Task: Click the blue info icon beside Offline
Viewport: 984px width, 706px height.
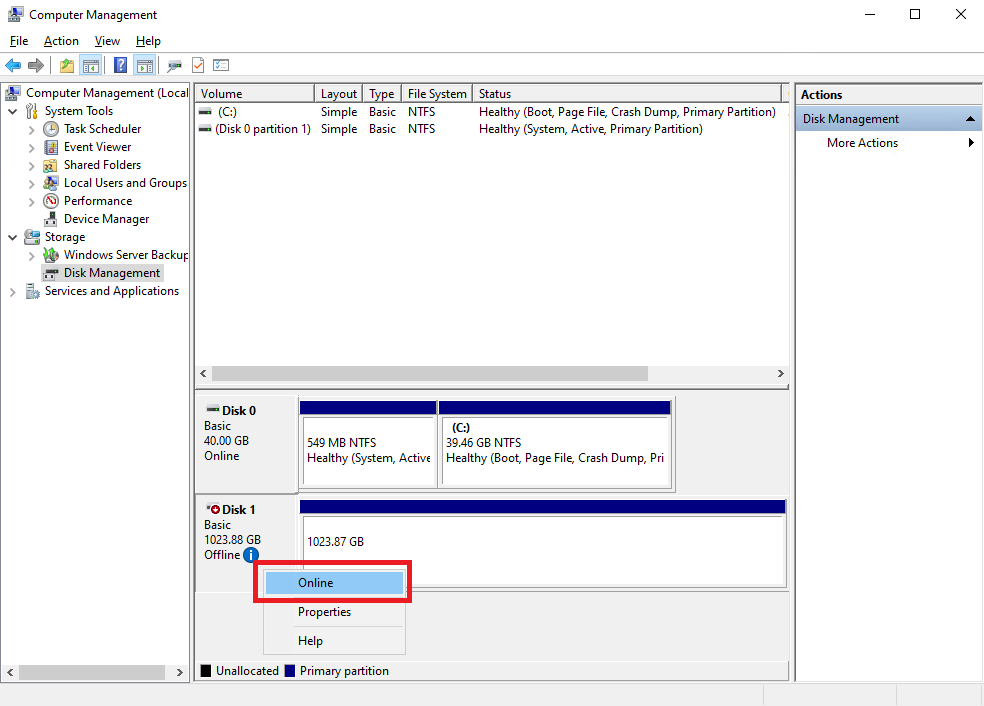Action: pyautogui.click(x=251, y=555)
